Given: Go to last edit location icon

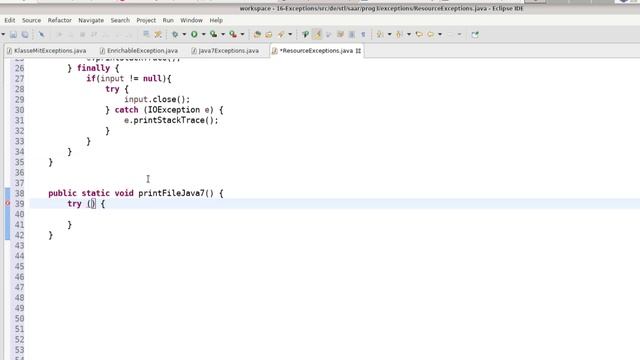Looking at the screenshot, I should (419, 35).
